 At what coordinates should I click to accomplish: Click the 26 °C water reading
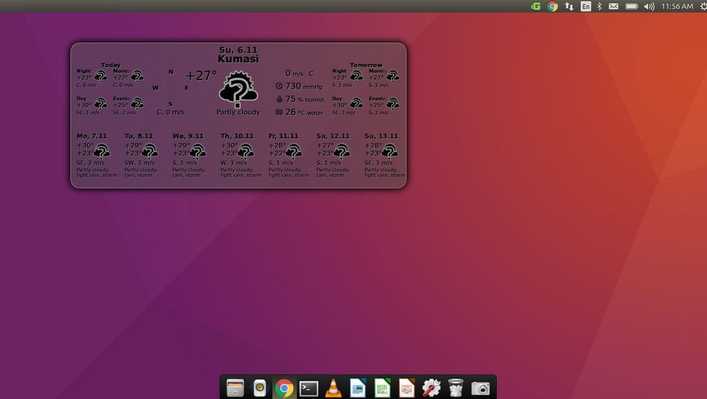tap(299, 112)
